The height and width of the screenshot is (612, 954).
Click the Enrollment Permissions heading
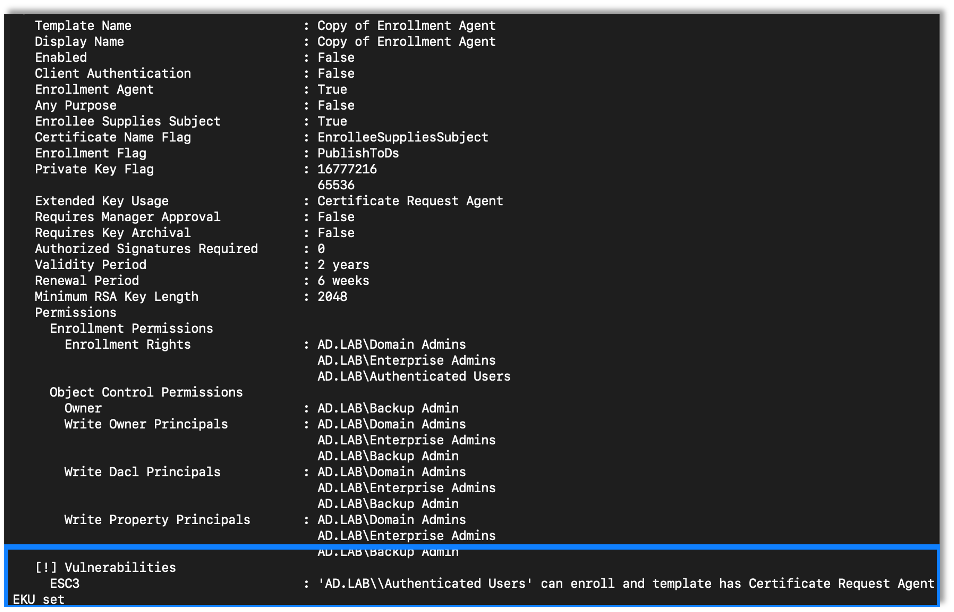[x=131, y=328]
